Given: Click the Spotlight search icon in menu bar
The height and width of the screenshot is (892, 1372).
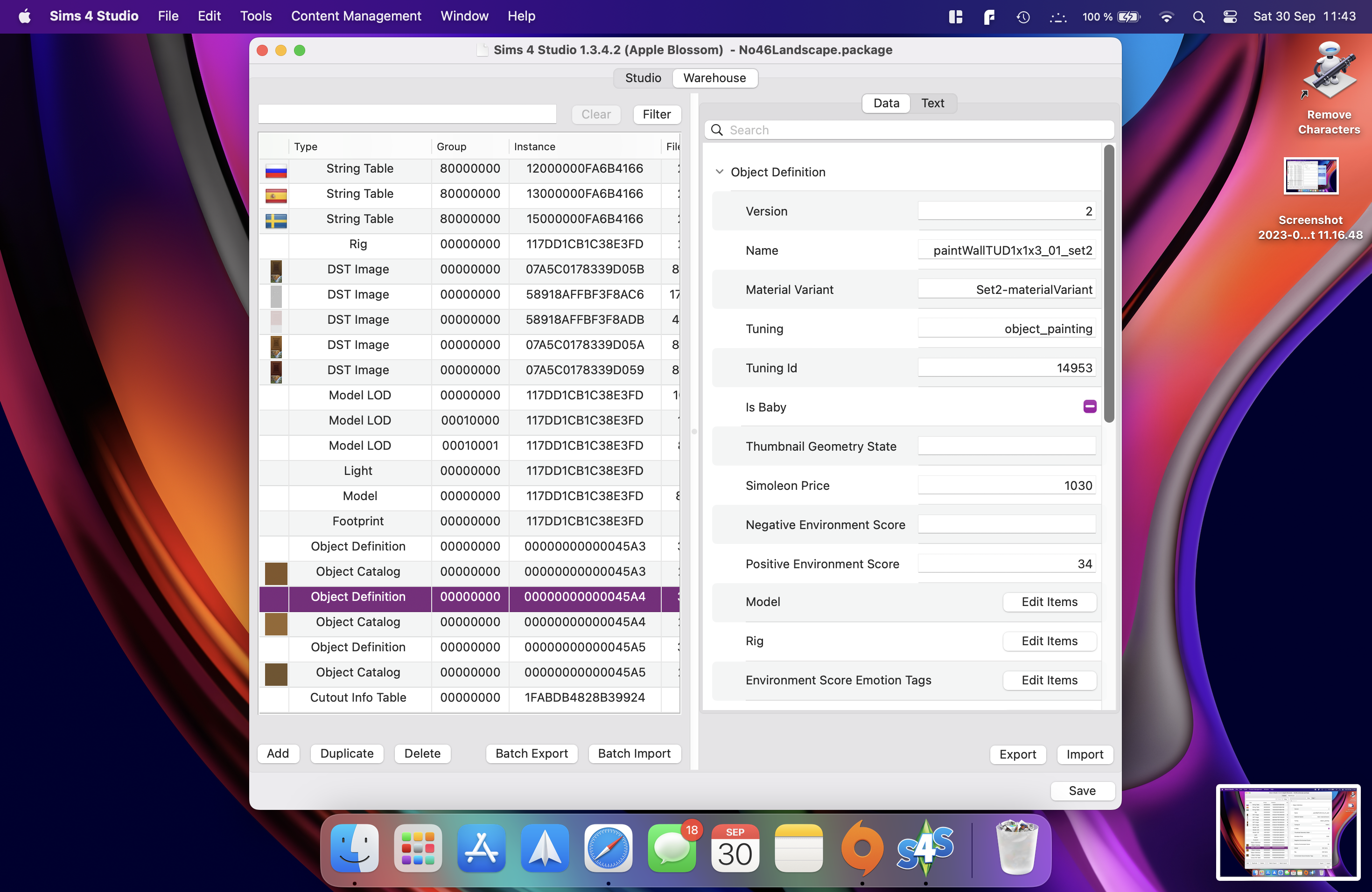Looking at the screenshot, I should click(x=1198, y=17).
